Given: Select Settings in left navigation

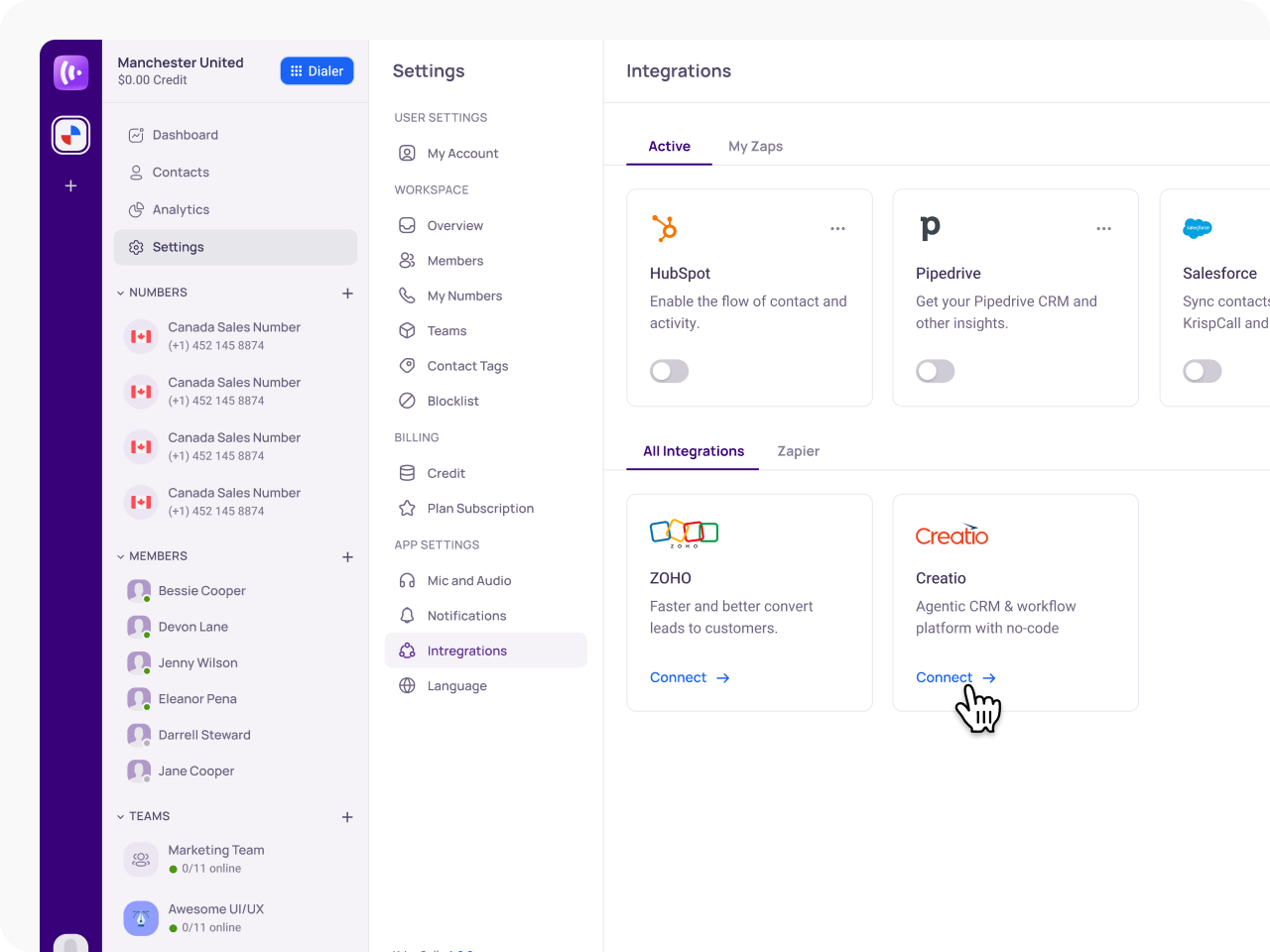Looking at the screenshot, I should tap(235, 247).
